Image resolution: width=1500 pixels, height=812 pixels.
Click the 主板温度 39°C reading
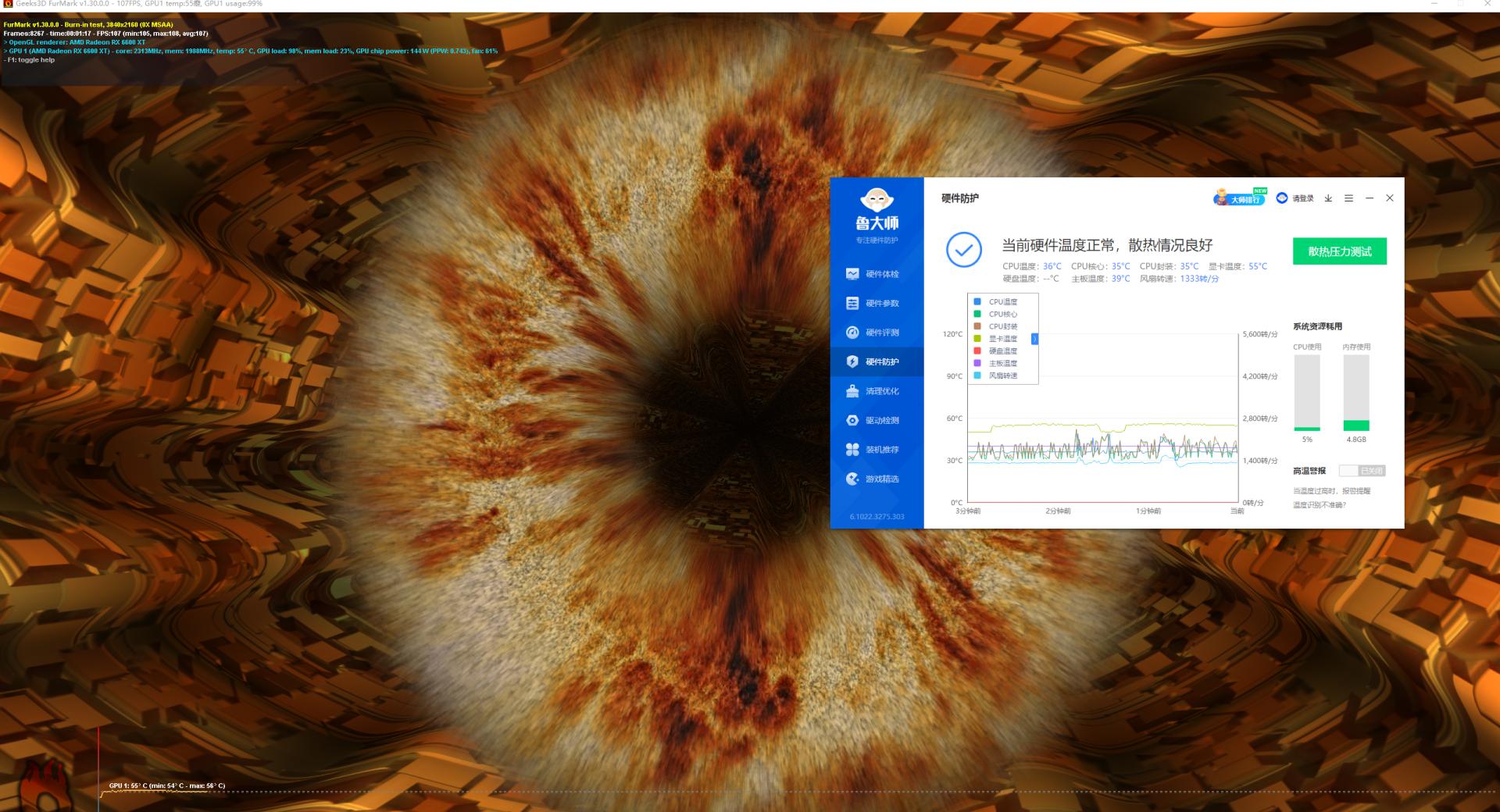[1101, 279]
